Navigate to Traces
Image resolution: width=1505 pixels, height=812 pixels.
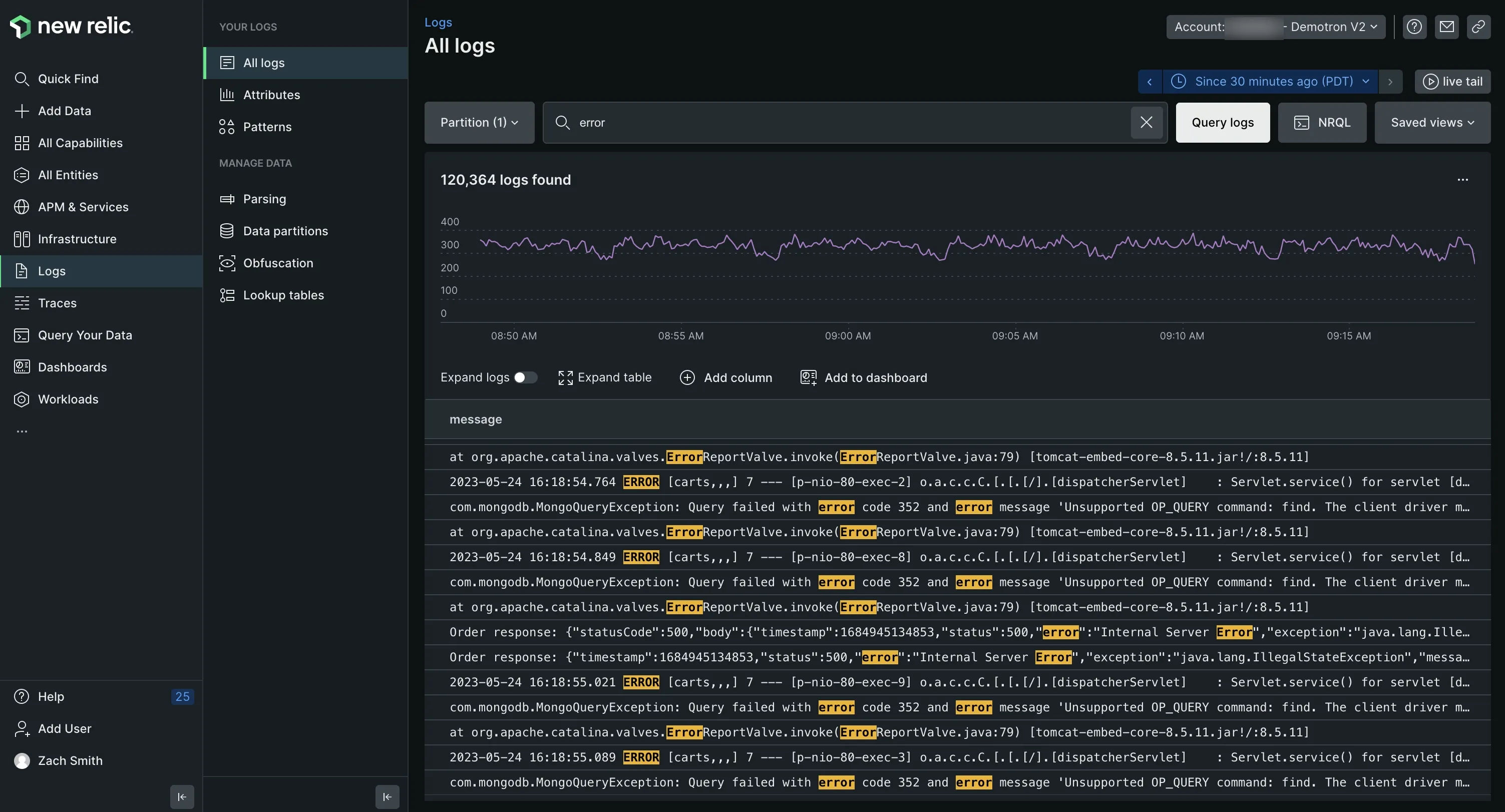click(57, 302)
